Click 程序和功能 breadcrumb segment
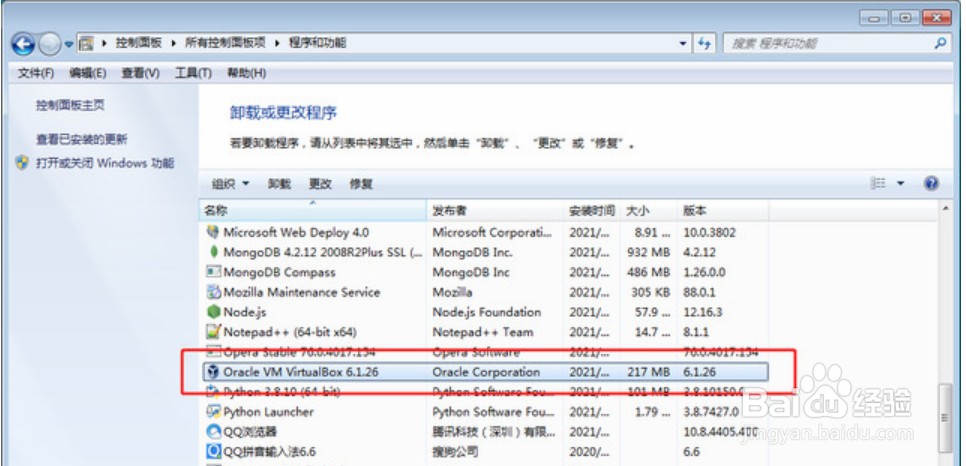 coord(317,43)
